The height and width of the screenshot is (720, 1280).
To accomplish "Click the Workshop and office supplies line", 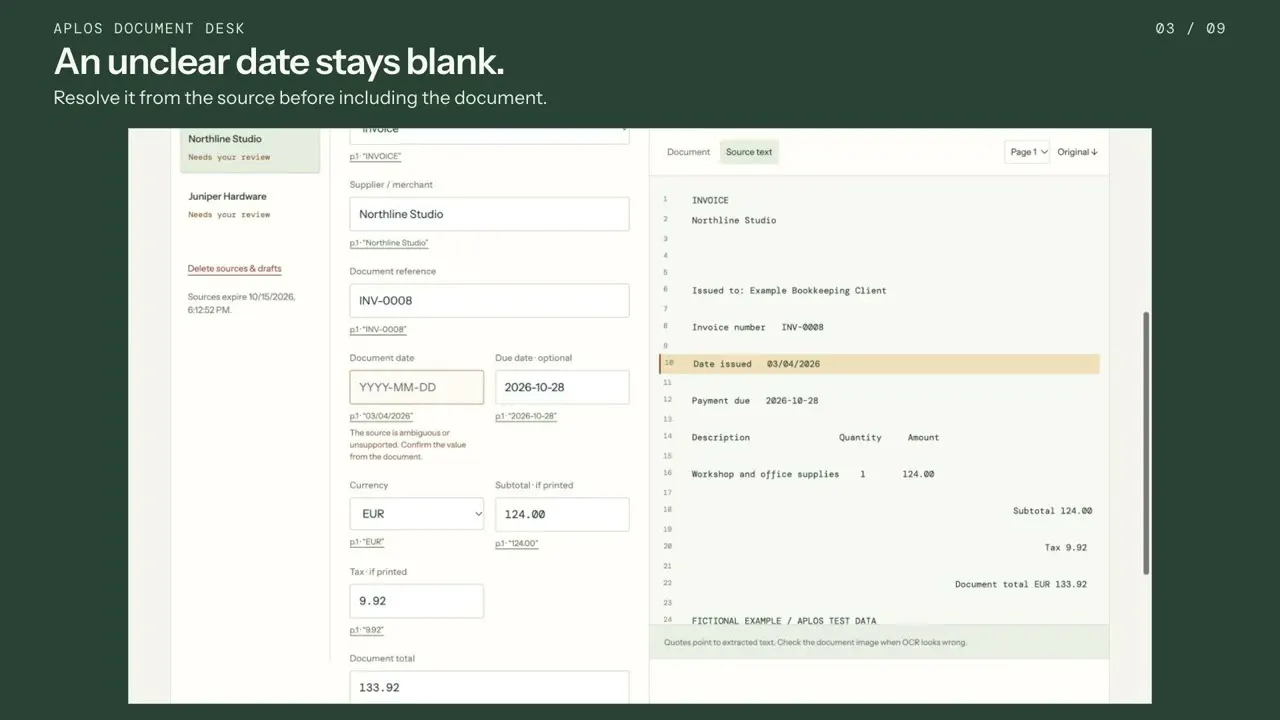I will [x=813, y=474].
